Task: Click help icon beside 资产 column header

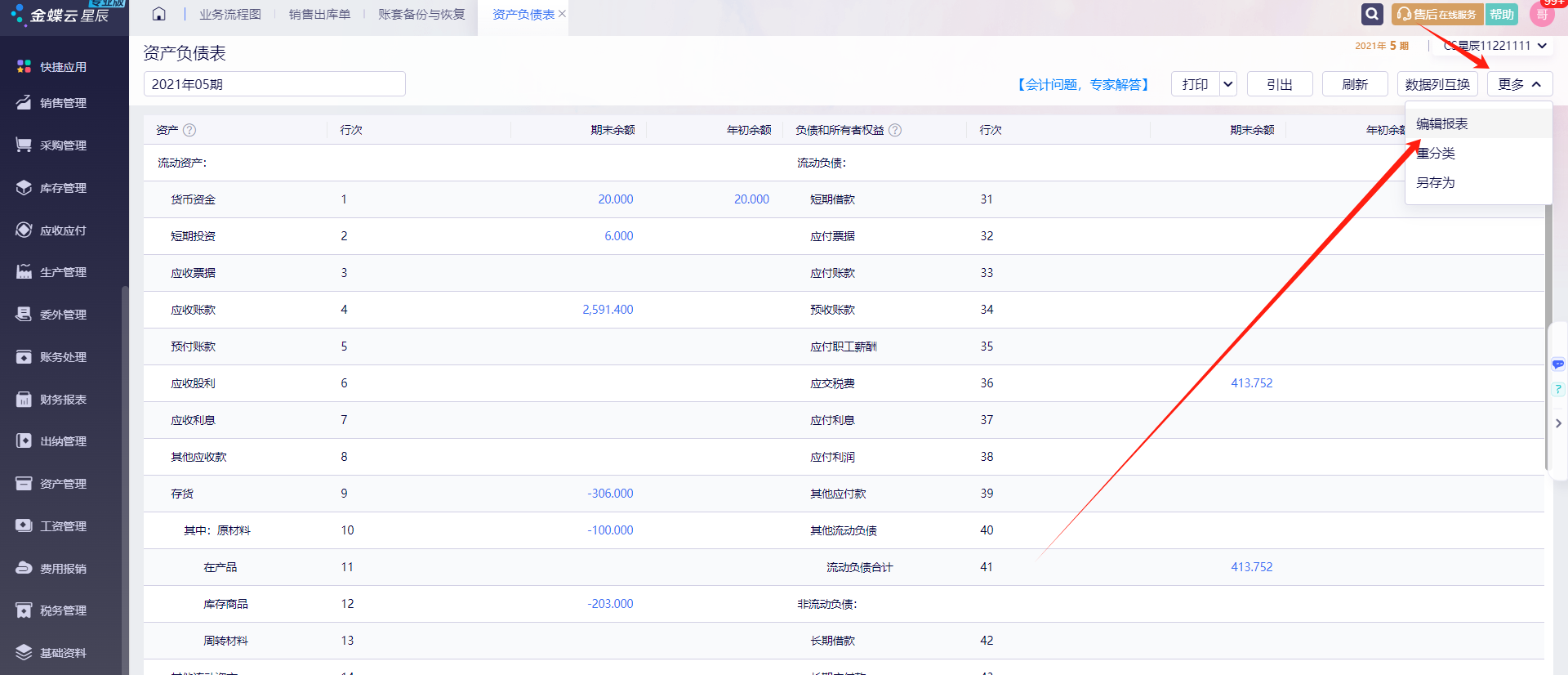Action: pos(189,130)
